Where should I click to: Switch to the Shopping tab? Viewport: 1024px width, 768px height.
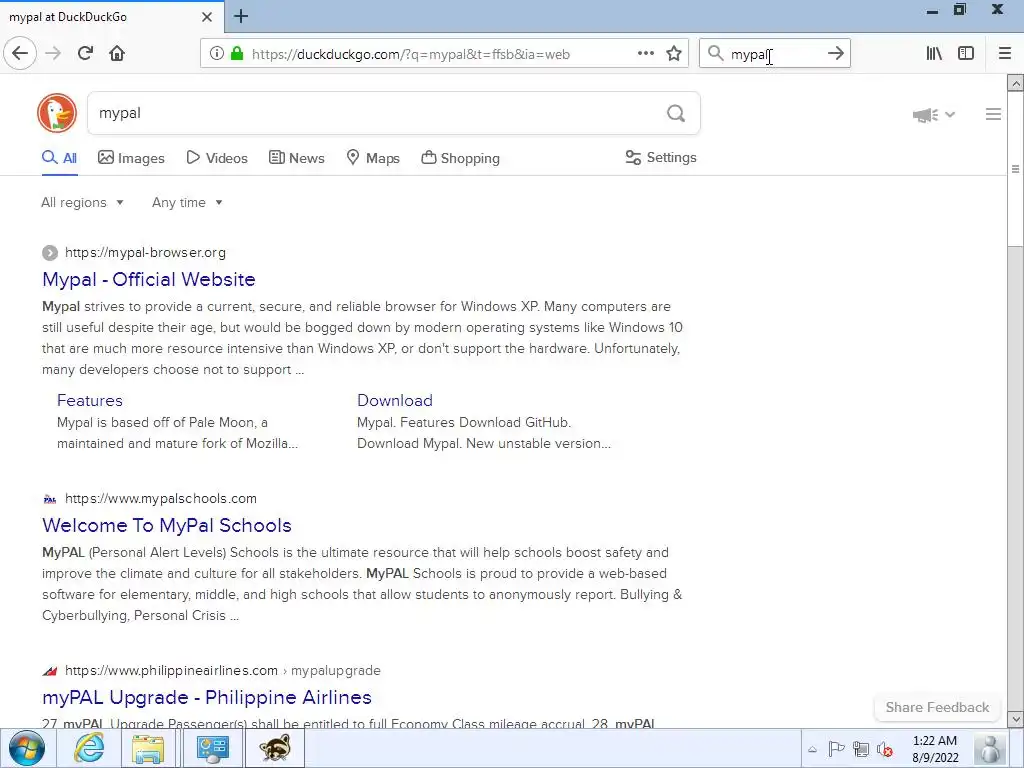click(x=460, y=158)
